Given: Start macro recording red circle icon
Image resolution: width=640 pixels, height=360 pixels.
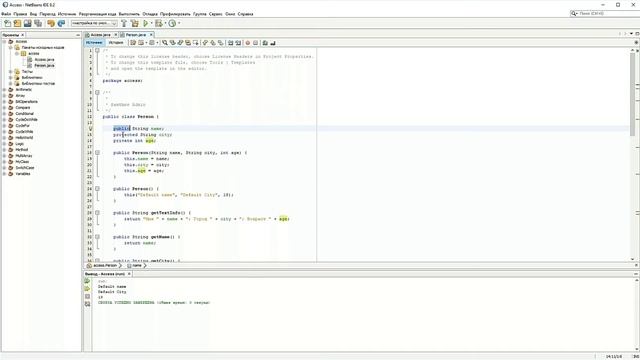Looking at the screenshot, I should (247, 42).
